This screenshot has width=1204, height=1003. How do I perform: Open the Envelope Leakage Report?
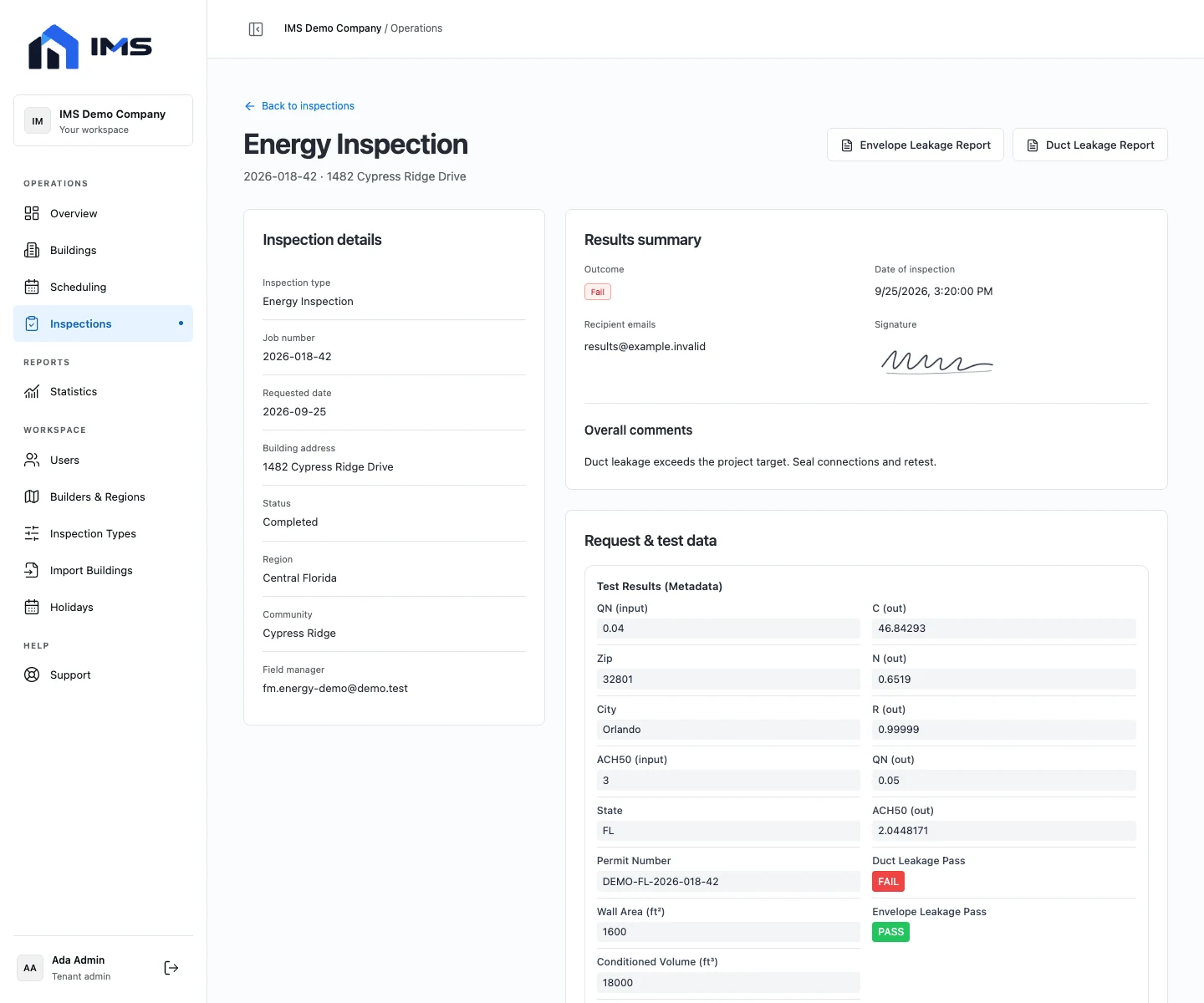[916, 145]
